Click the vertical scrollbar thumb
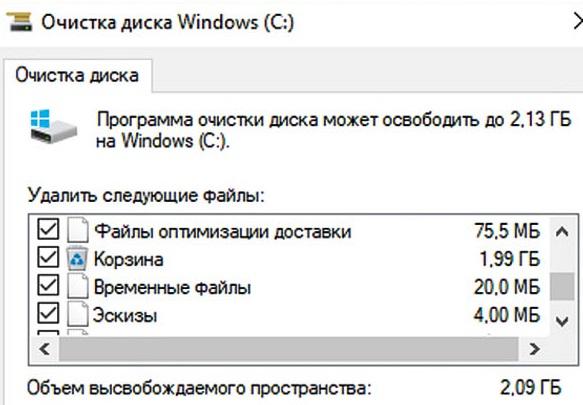The image size is (583, 405). tap(562, 286)
